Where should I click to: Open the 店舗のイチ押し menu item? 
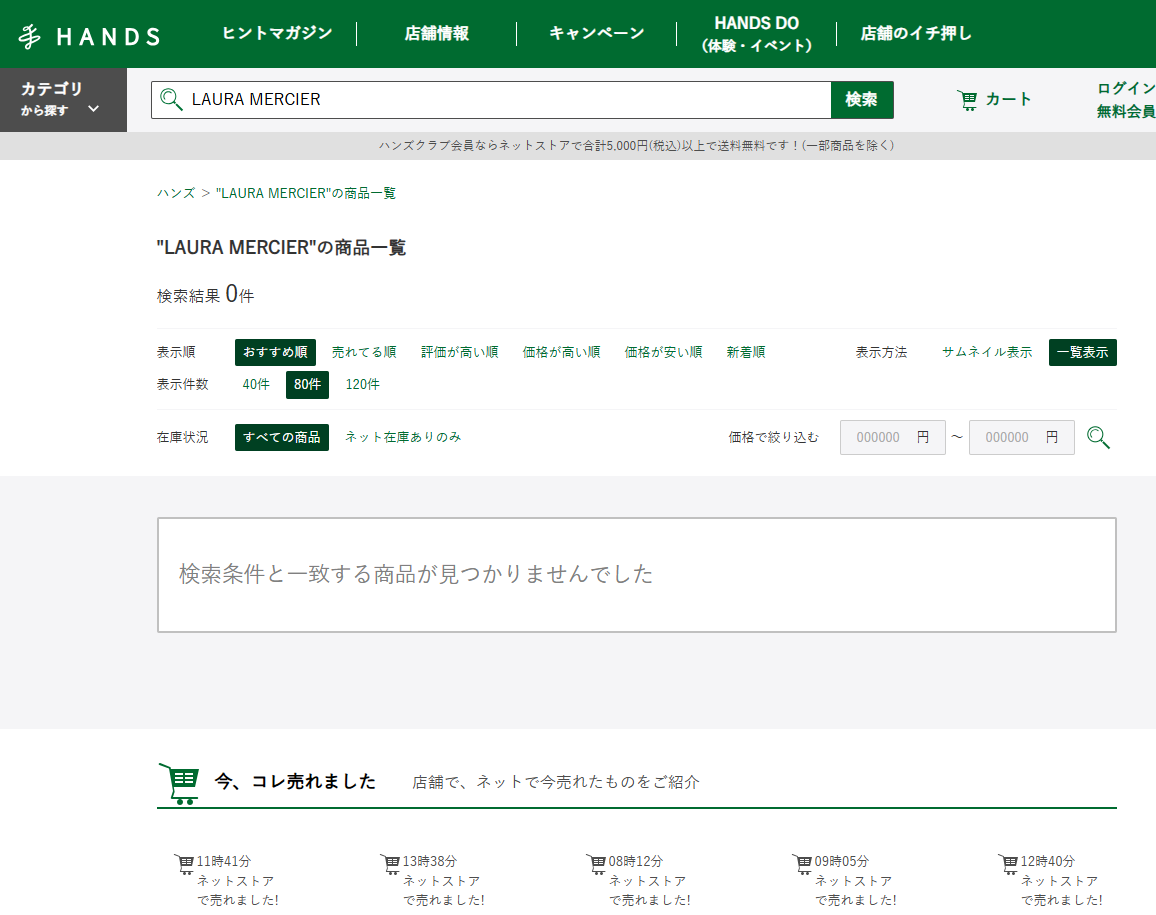[916, 33]
